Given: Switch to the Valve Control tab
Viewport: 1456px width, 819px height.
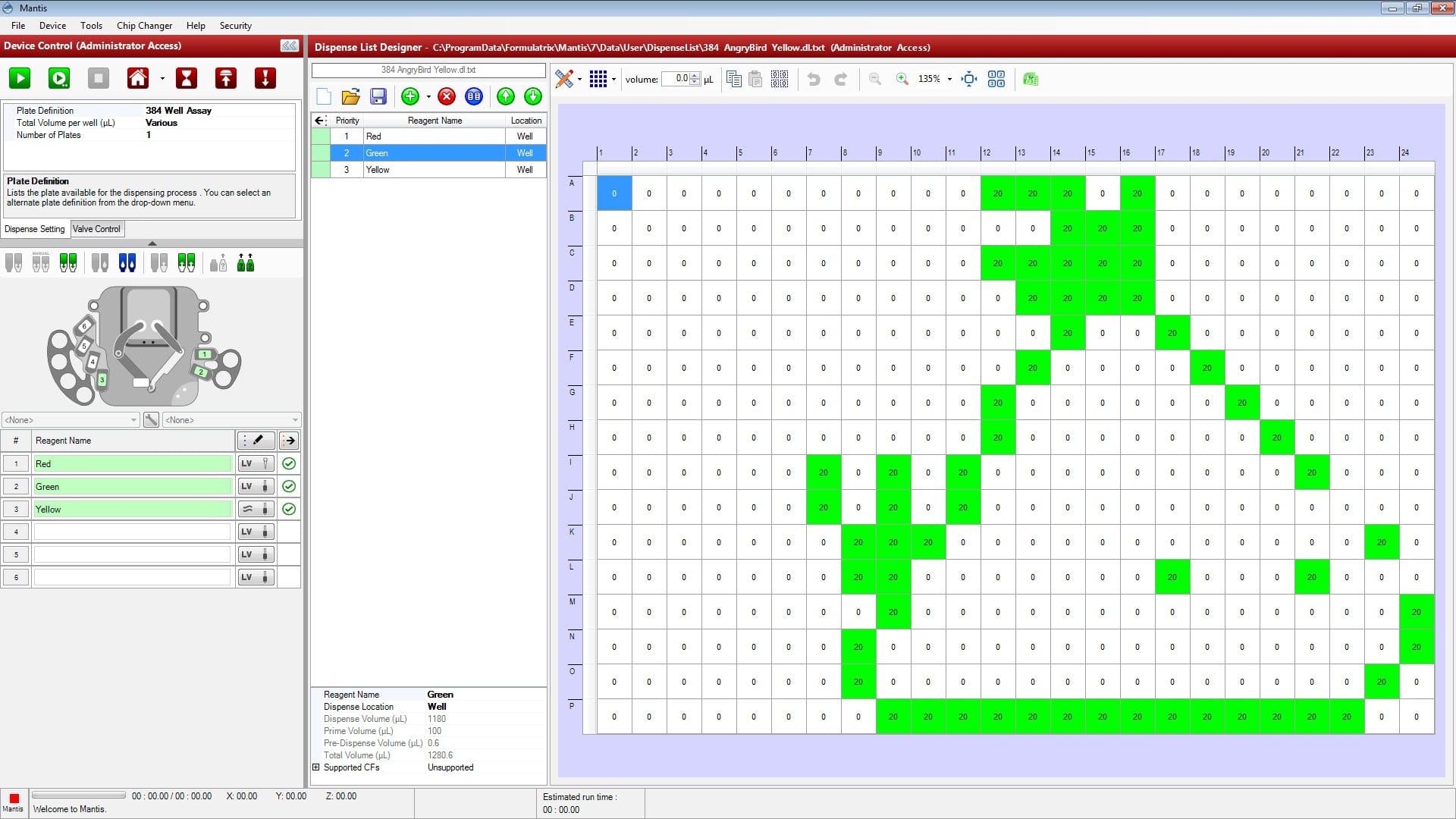Looking at the screenshot, I should point(96,228).
